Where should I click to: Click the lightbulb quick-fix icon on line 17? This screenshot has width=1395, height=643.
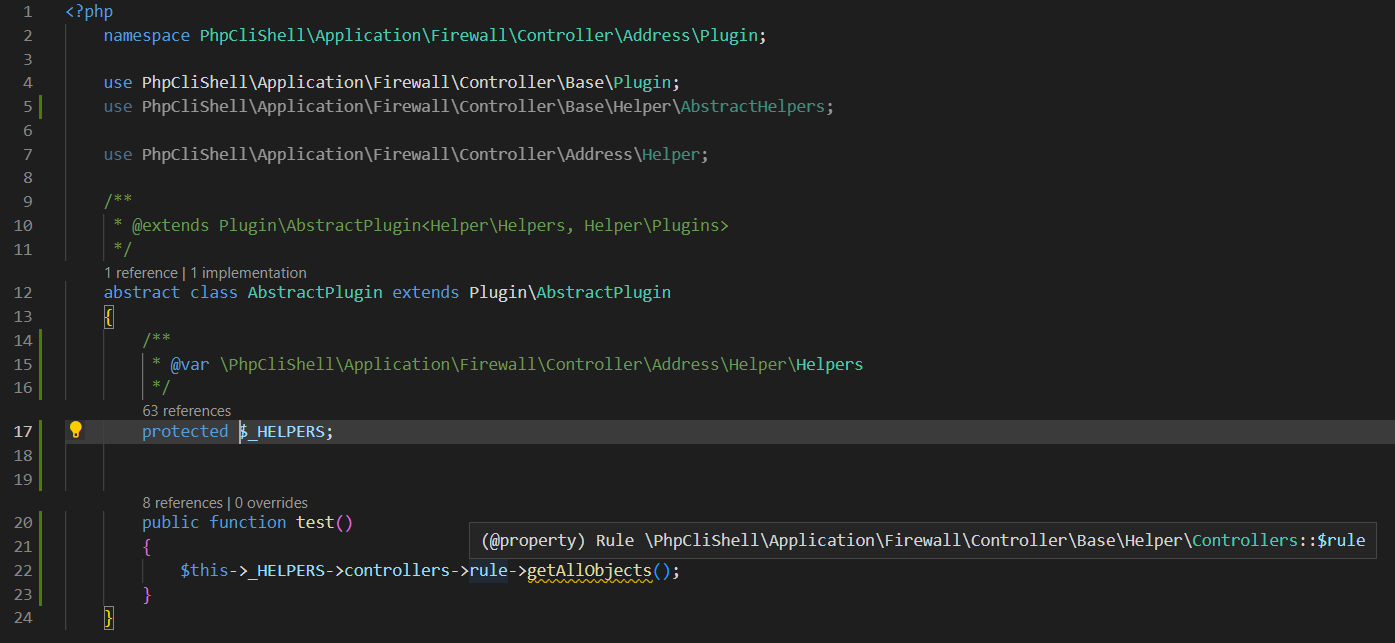point(75,430)
